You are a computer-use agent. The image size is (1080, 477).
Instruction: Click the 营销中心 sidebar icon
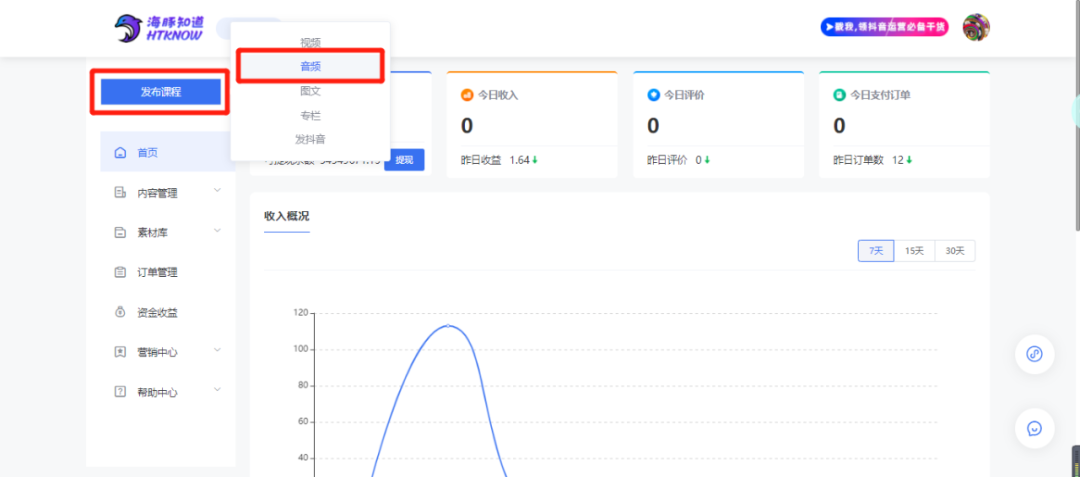(x=120, y=352)
